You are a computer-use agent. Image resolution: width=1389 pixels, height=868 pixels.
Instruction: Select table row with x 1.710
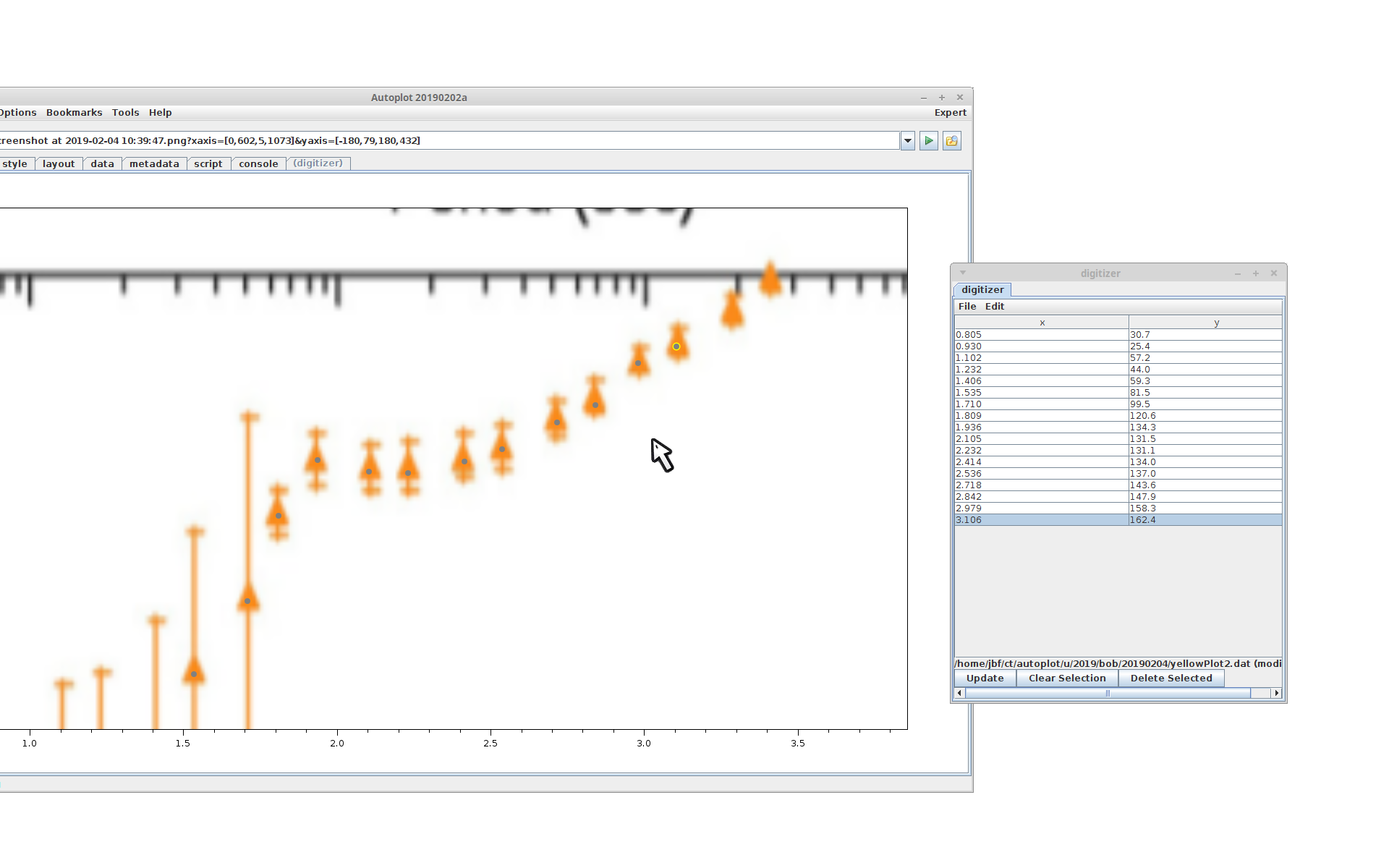(1118, 404)
